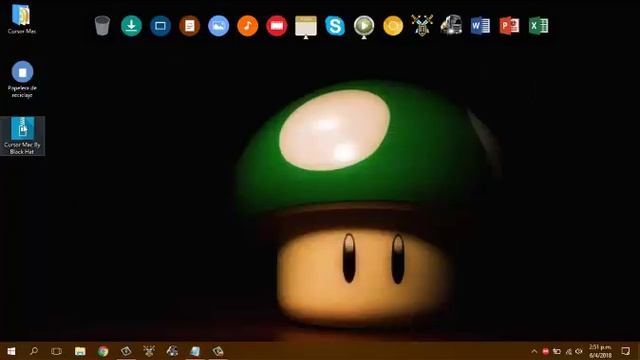Open volume control in system tray

[x=579, y=351]
